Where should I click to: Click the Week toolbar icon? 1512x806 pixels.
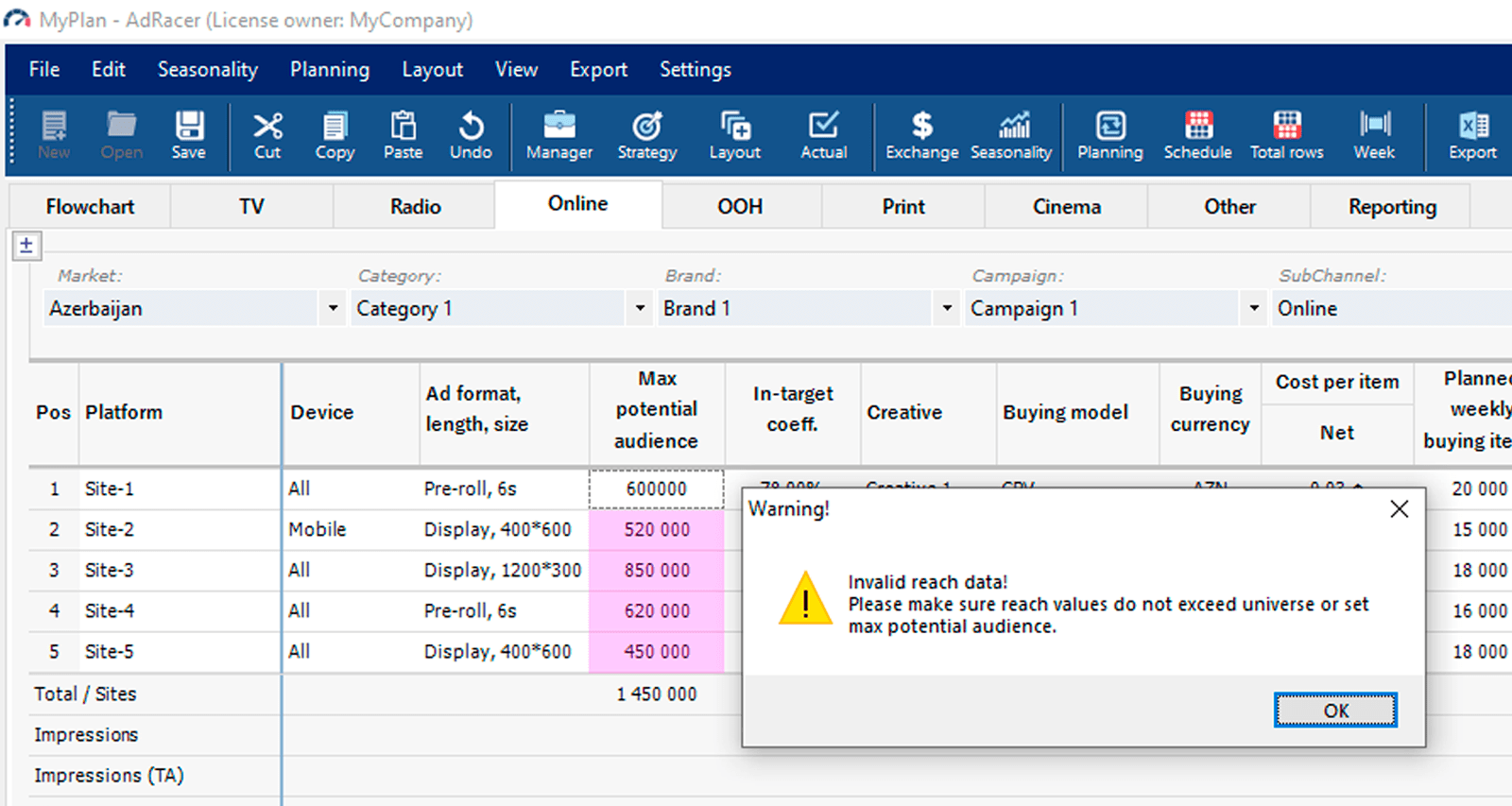(x=1374, y=135)
